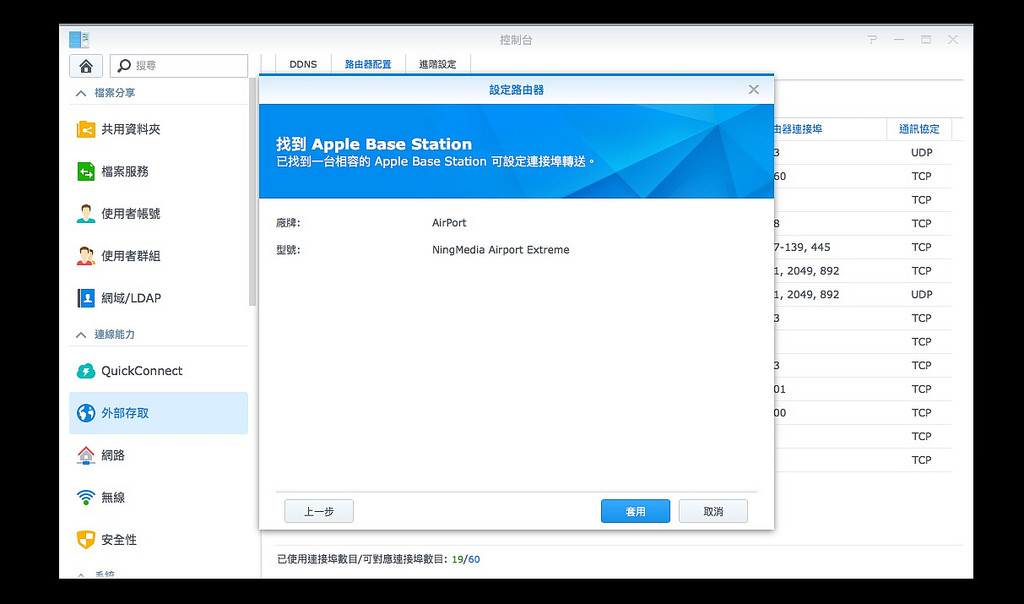Open 網域/LDAP icon
Viewport: 1024px width, 604px height.
point(86,298)
